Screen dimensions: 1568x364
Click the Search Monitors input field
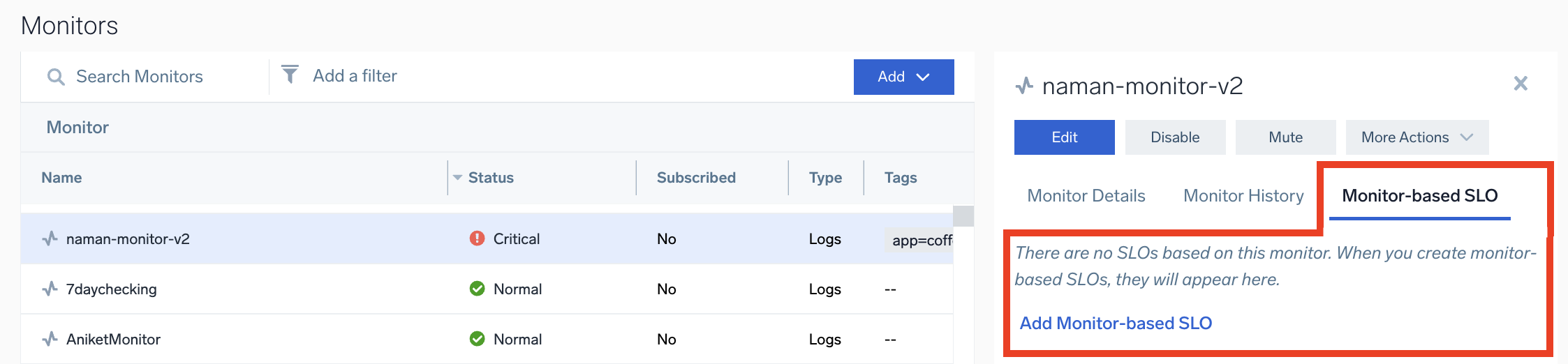pos(161,77)
